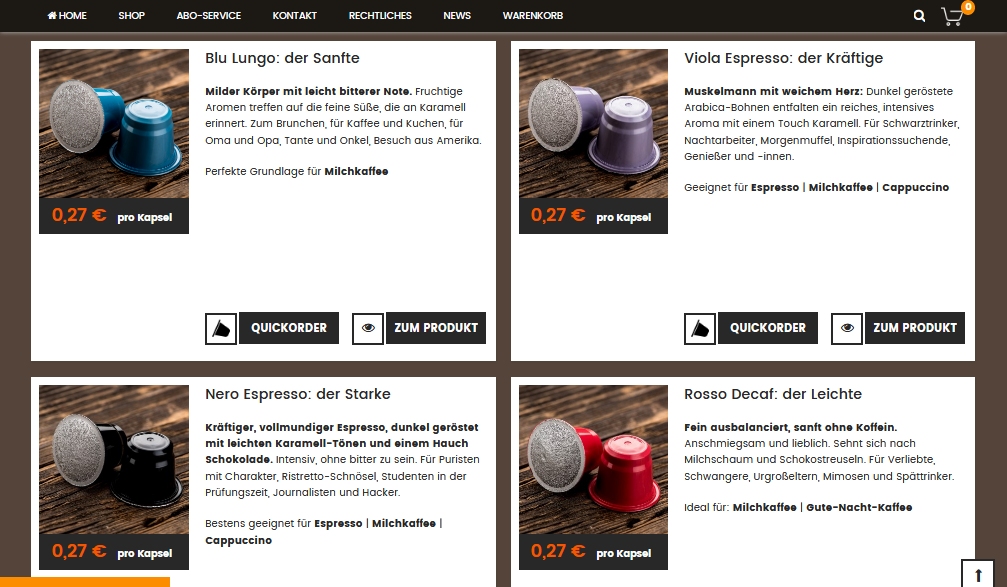Click the eye icon for Blu Lungo product
The height and width of the screenshot is (587, 1007).
click(x=368, y=329)
